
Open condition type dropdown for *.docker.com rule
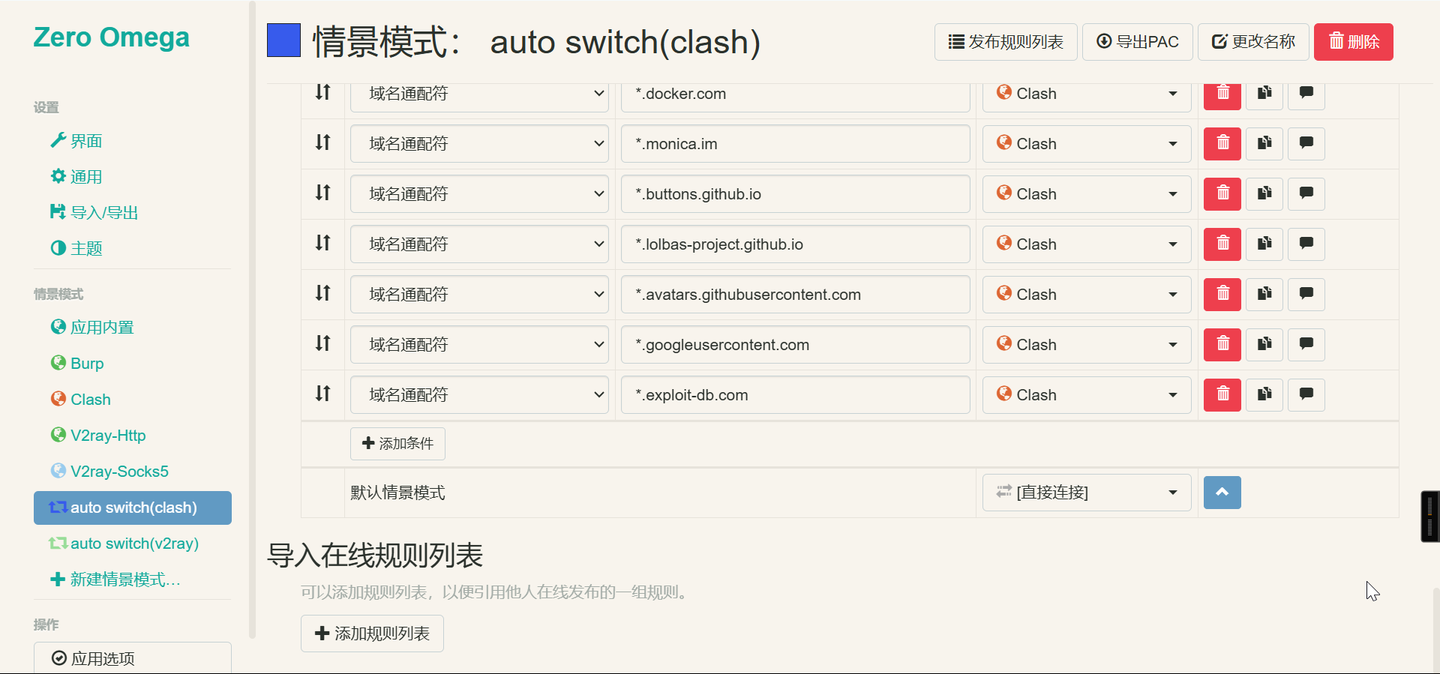click(478, 93)
